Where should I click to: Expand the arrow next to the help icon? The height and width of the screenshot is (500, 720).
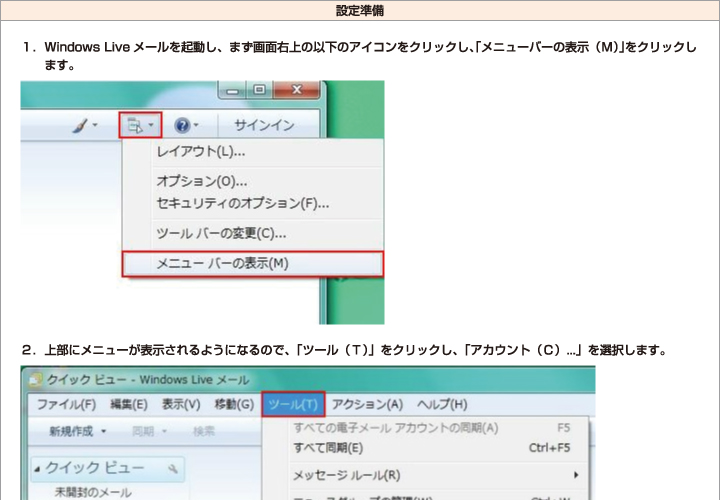click(196, 124)
